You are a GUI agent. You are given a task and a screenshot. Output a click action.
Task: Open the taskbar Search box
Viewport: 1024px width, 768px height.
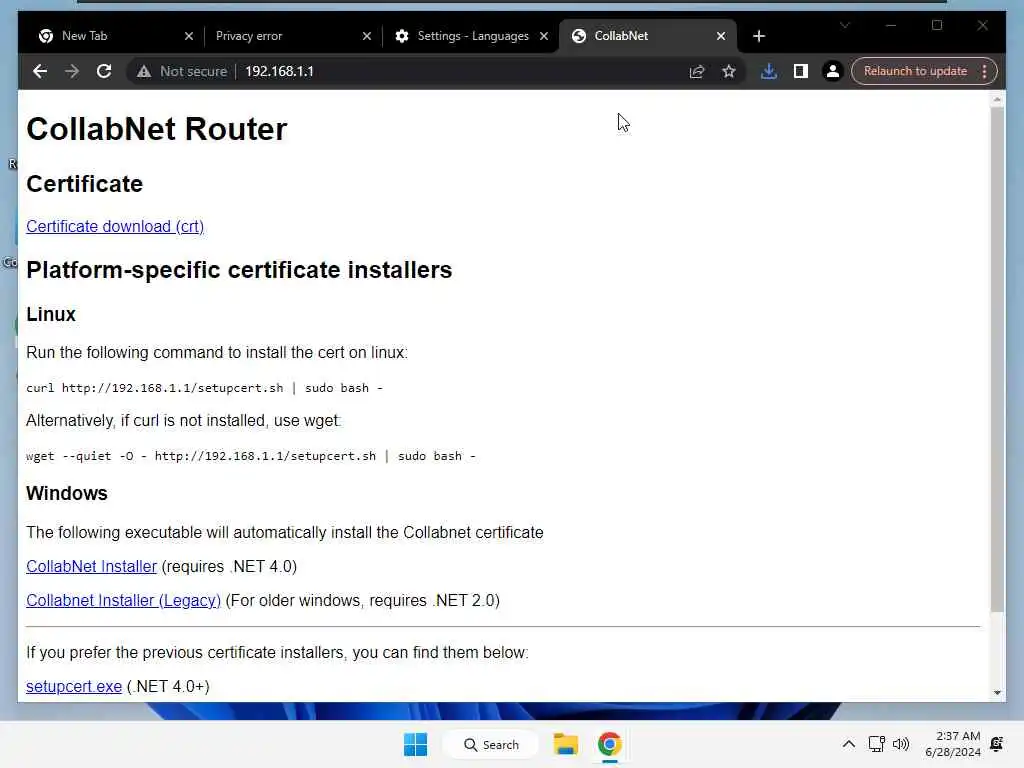(490, 744)
